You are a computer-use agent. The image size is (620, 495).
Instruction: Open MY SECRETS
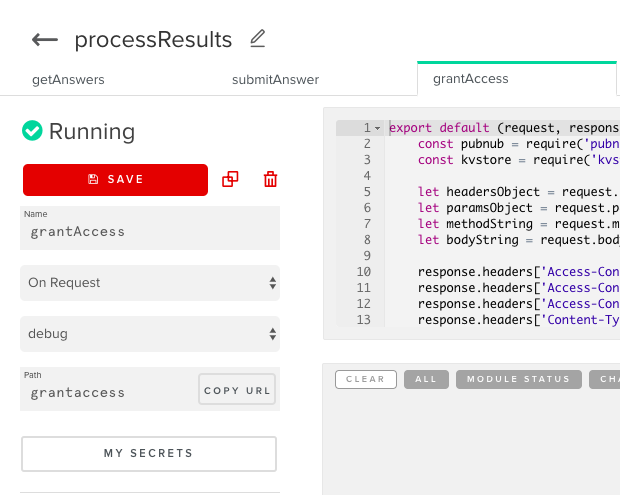(x=149, y=453)
